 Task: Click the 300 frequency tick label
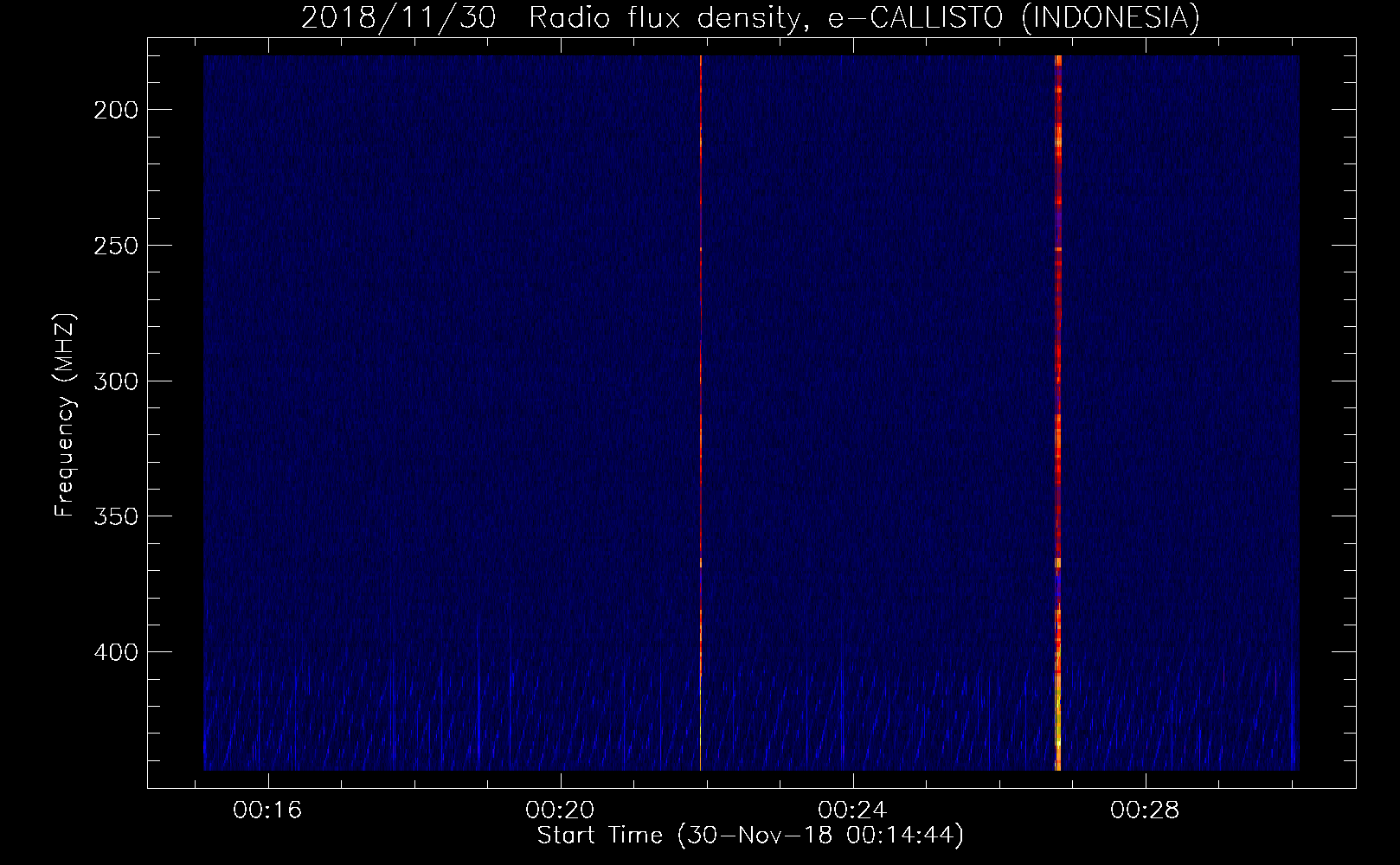click(x=116, y=381)
